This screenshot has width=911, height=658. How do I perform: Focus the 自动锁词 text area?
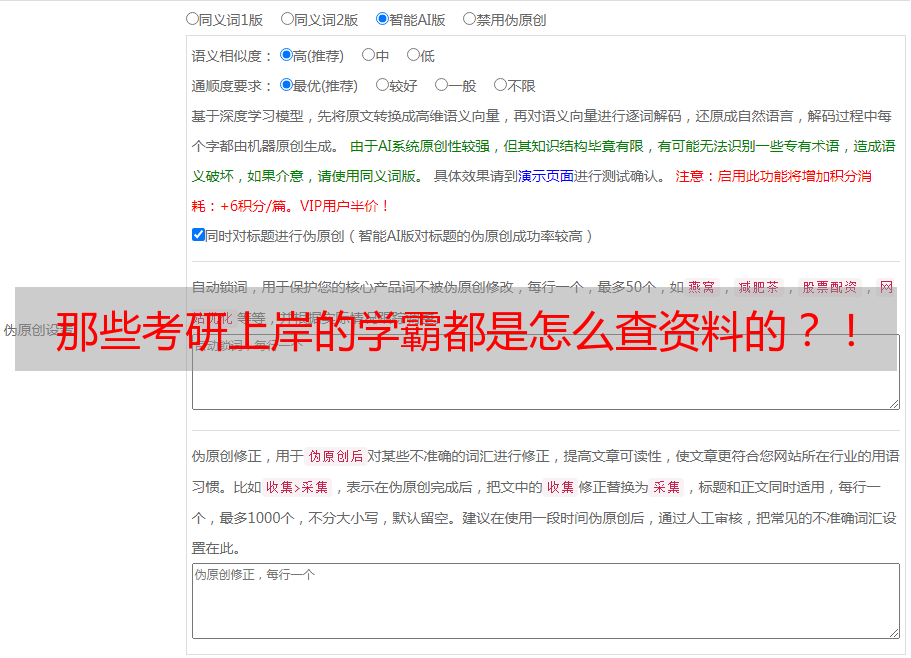(x=546, y=372)
